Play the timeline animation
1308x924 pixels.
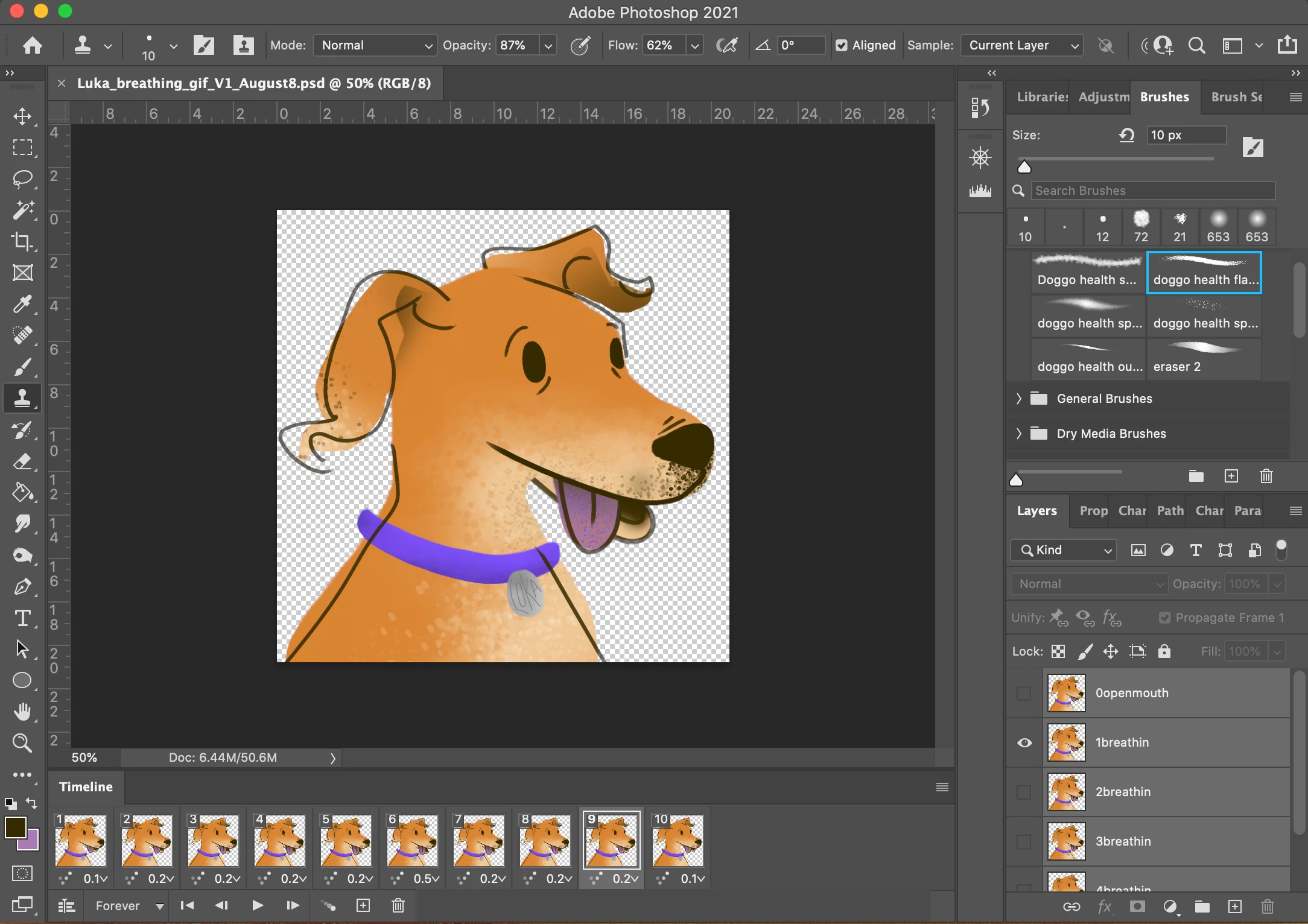tap(258, 905)
